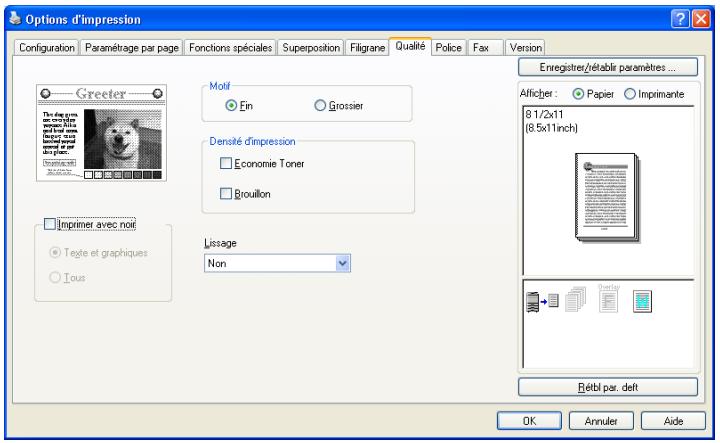Select the Fin pattern option
This screenshot has width=720, height=443.
239,106
